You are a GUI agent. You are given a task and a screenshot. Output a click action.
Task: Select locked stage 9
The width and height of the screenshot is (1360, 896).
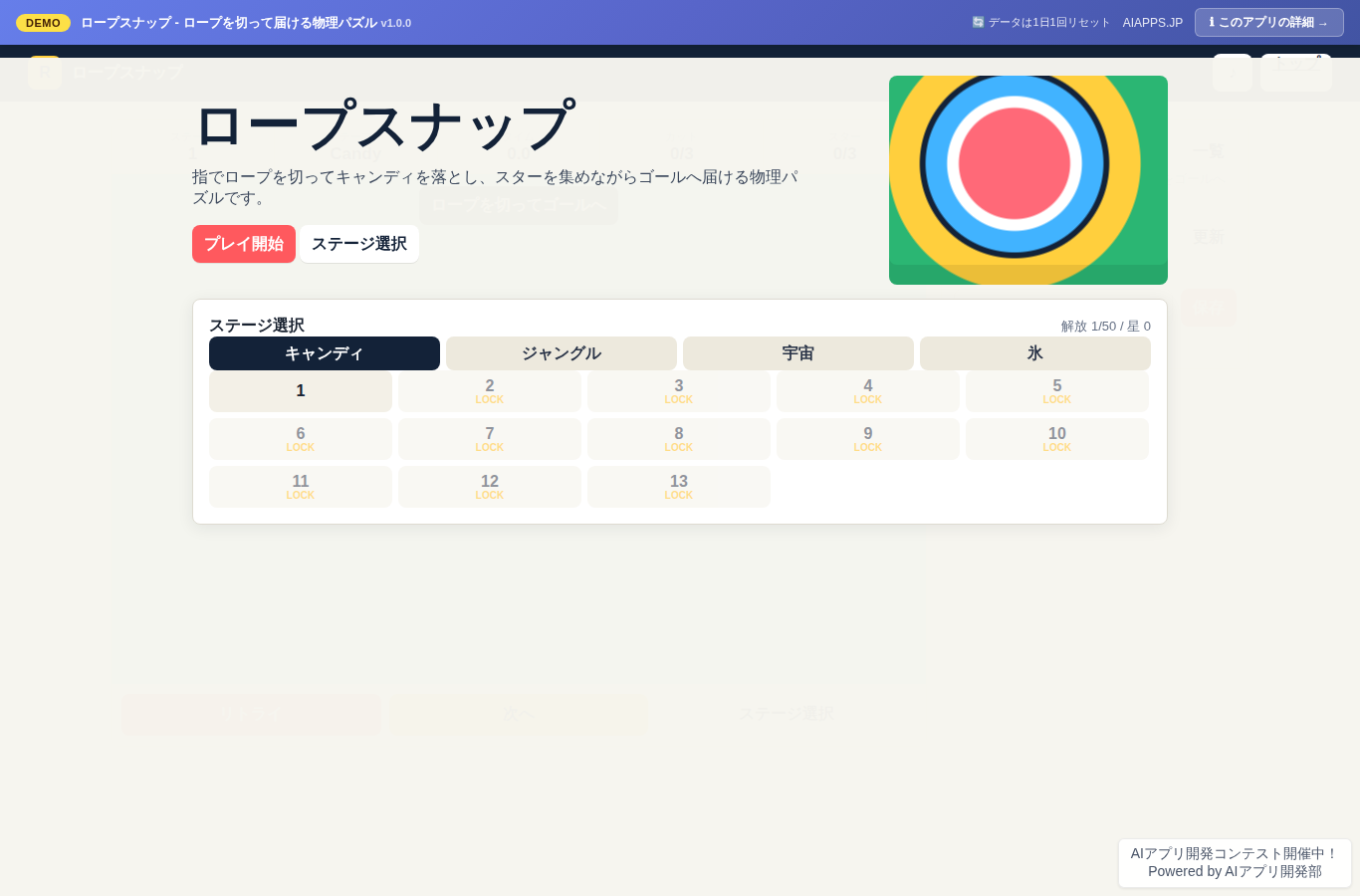[x=868, y=439]
